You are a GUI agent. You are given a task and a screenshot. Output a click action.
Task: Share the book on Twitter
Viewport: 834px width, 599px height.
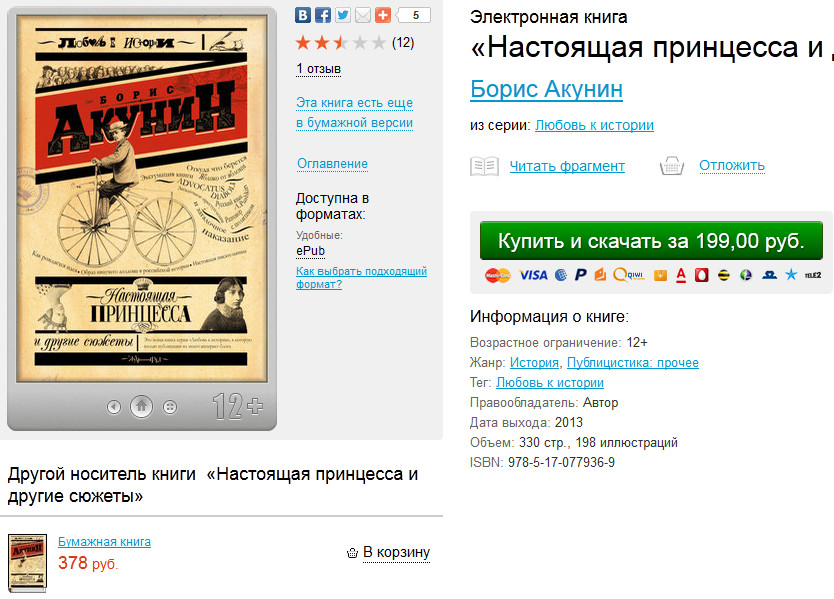pyautogui.click(x=343, y=15)
